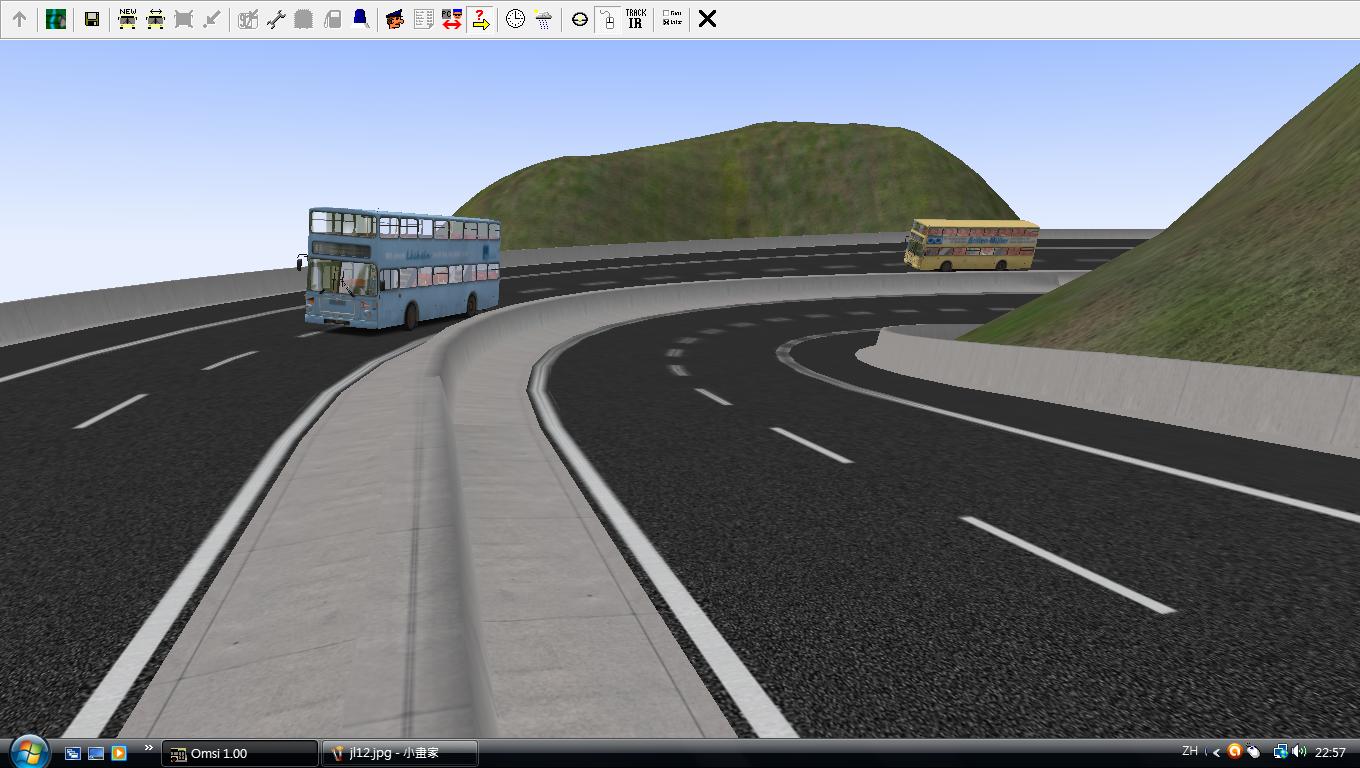Click the steering wheel icon
This screenshot has height=768, width=1360.
[x=579, y=19]
